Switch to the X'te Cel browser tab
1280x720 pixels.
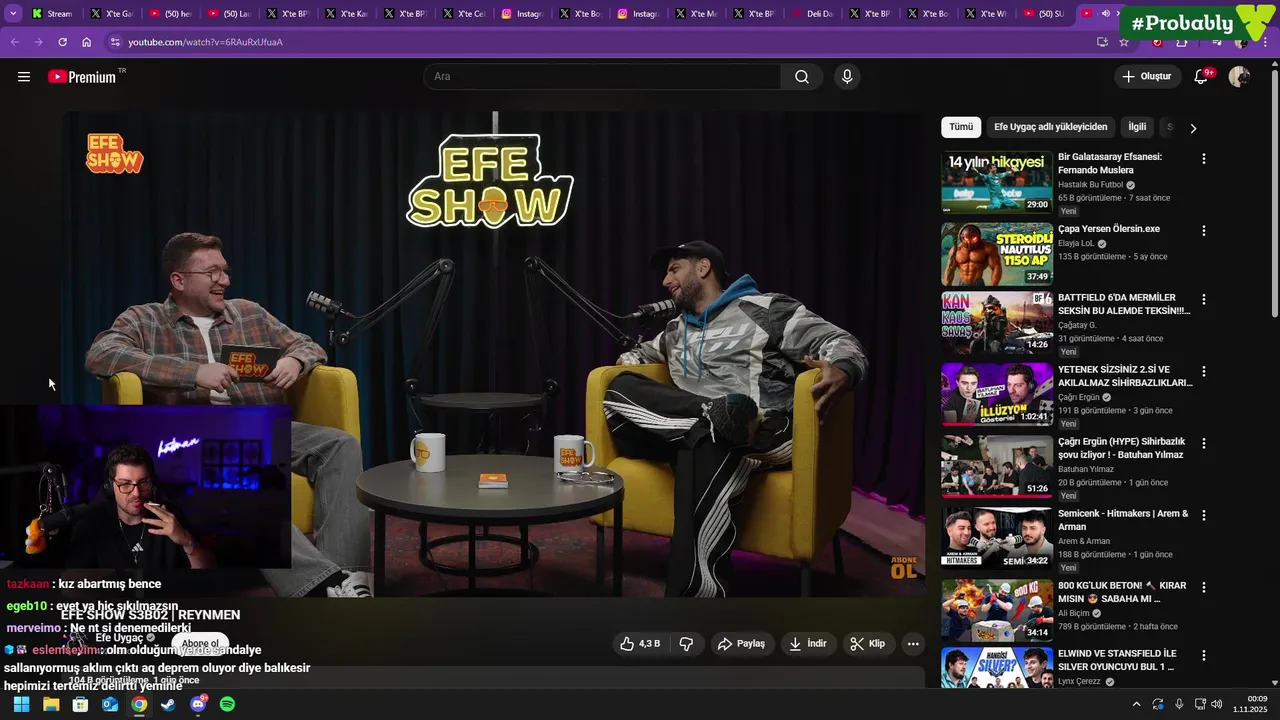click(x=463, y=14)
